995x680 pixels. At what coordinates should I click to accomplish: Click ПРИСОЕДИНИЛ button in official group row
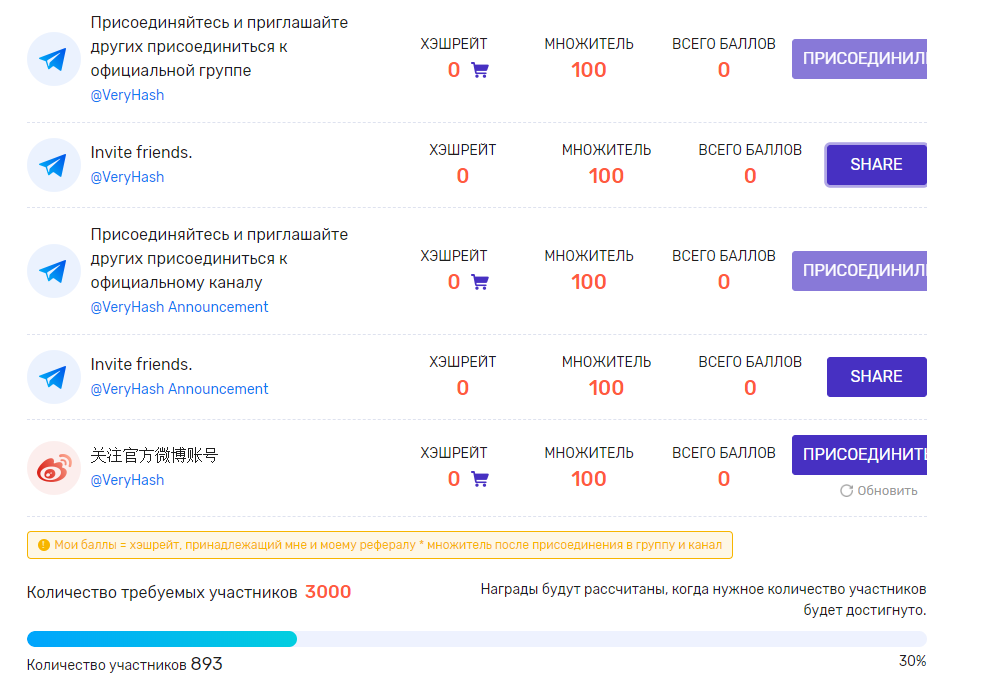click(x=859, y=59)
